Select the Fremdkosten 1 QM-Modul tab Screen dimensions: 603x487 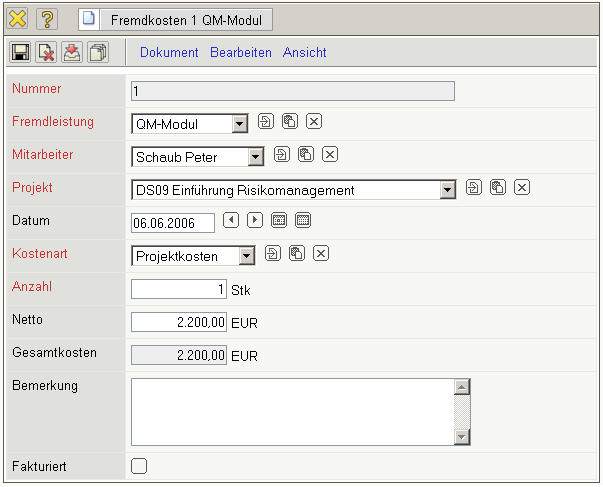(x=173, y=19)
